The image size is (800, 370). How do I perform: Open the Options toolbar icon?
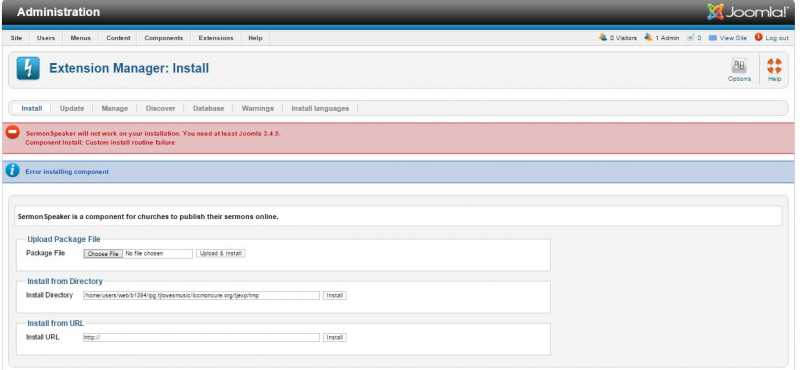click(739, 70)
